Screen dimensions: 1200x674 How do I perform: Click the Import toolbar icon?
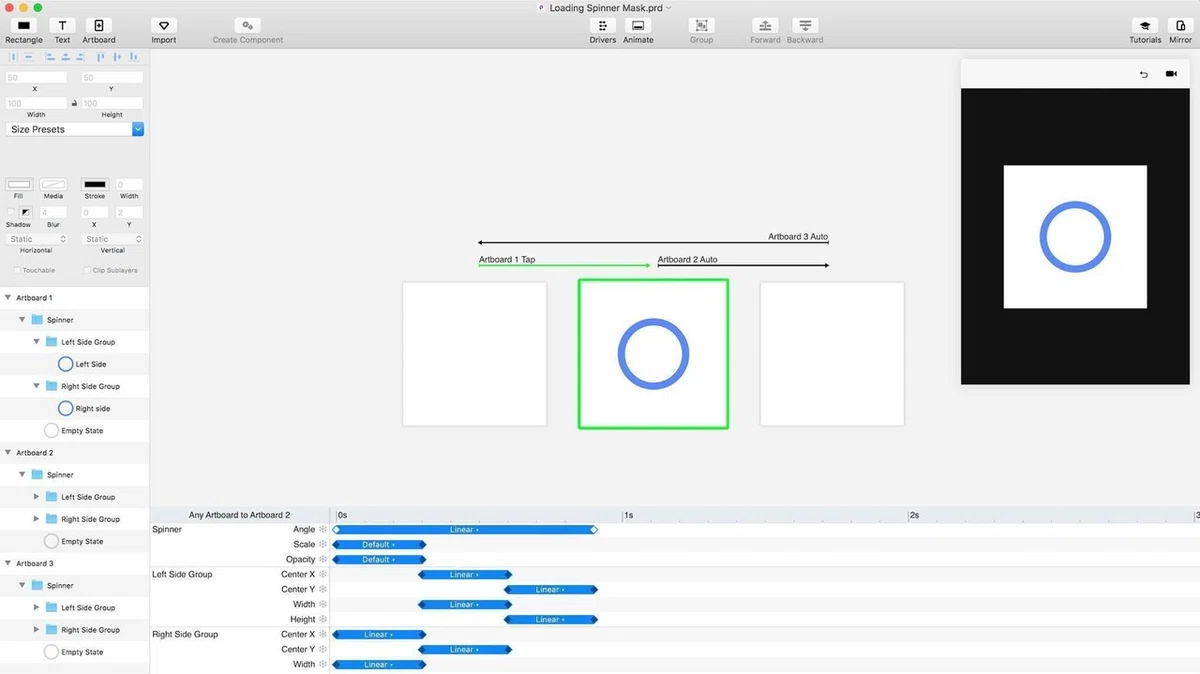[164, 25]
